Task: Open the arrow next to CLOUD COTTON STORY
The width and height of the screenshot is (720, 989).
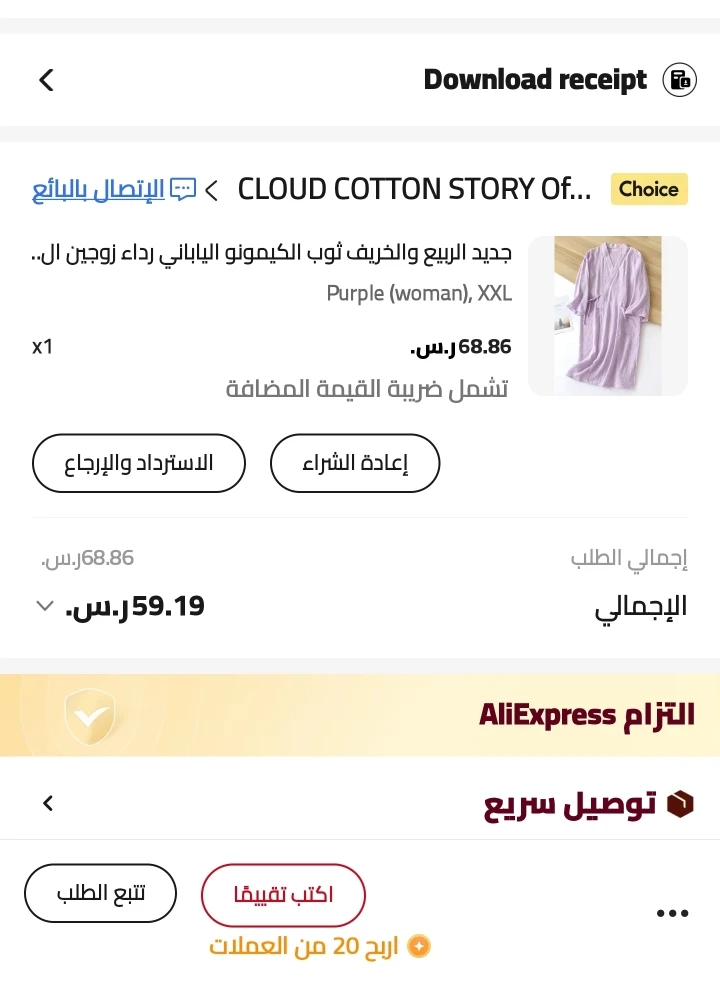Action: (x=212, y=188)
